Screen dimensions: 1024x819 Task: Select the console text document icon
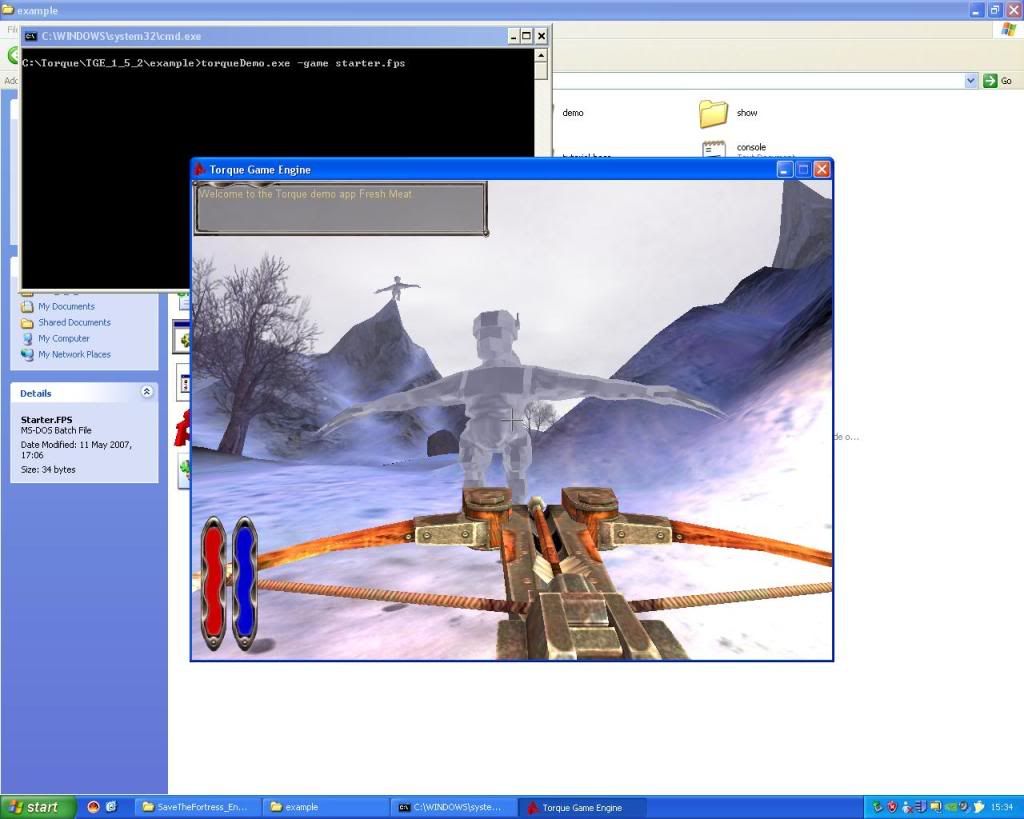pos(714,149)
